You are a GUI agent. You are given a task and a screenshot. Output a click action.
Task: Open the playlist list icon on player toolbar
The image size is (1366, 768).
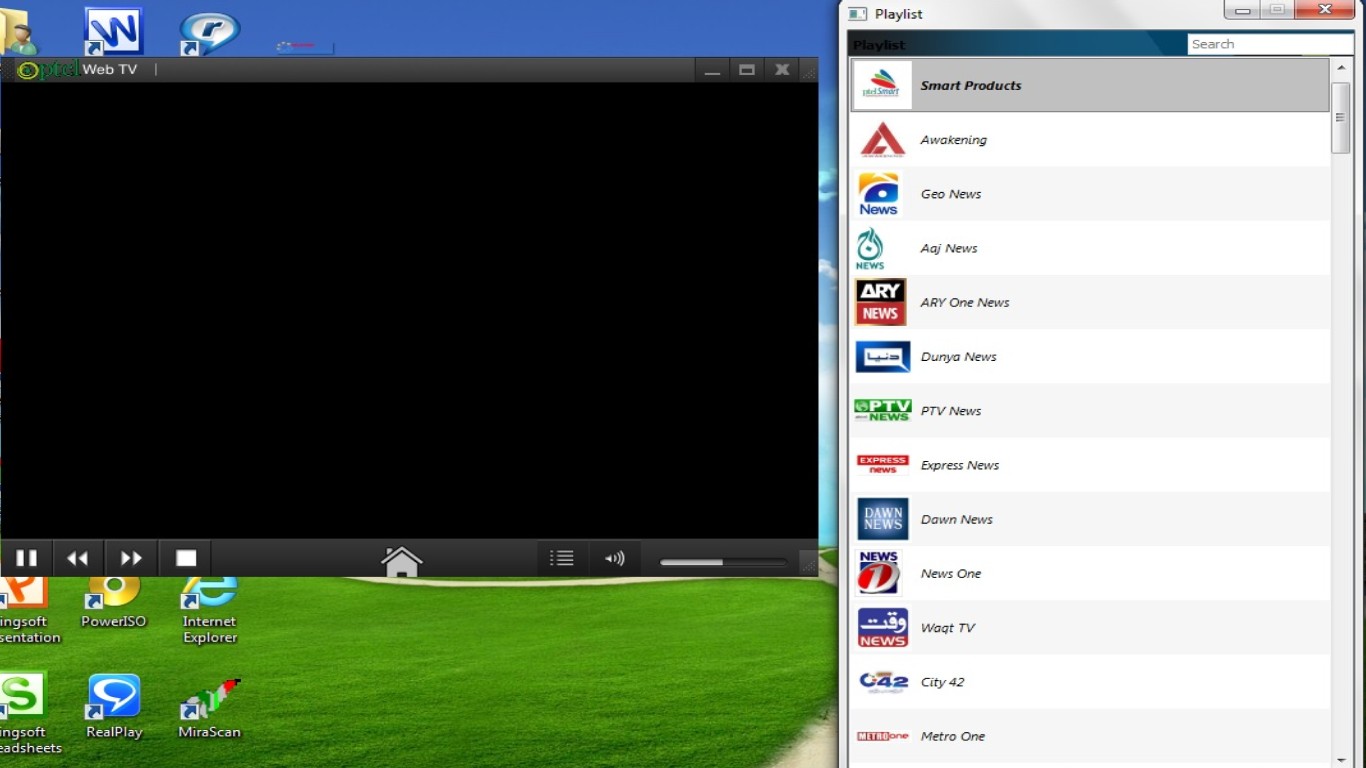point(562,558)
